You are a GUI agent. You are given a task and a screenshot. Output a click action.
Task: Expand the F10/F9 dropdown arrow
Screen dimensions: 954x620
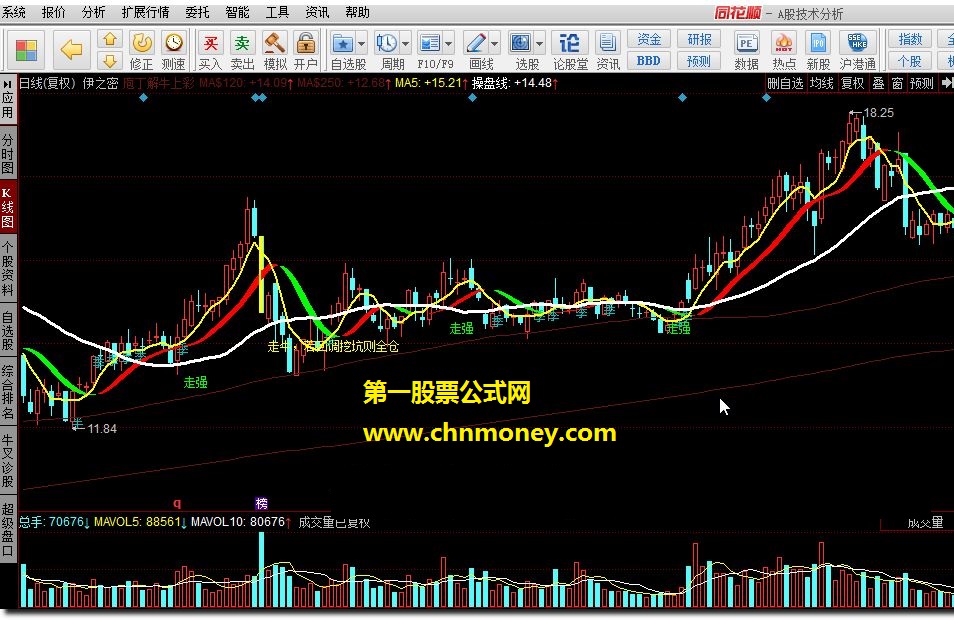[449, 44]
